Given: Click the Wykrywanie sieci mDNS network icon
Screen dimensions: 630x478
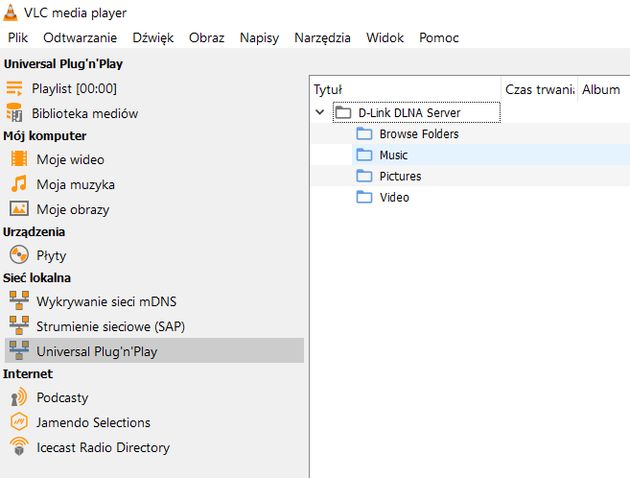Looking at the screenshot, I should tap(19, 300).
